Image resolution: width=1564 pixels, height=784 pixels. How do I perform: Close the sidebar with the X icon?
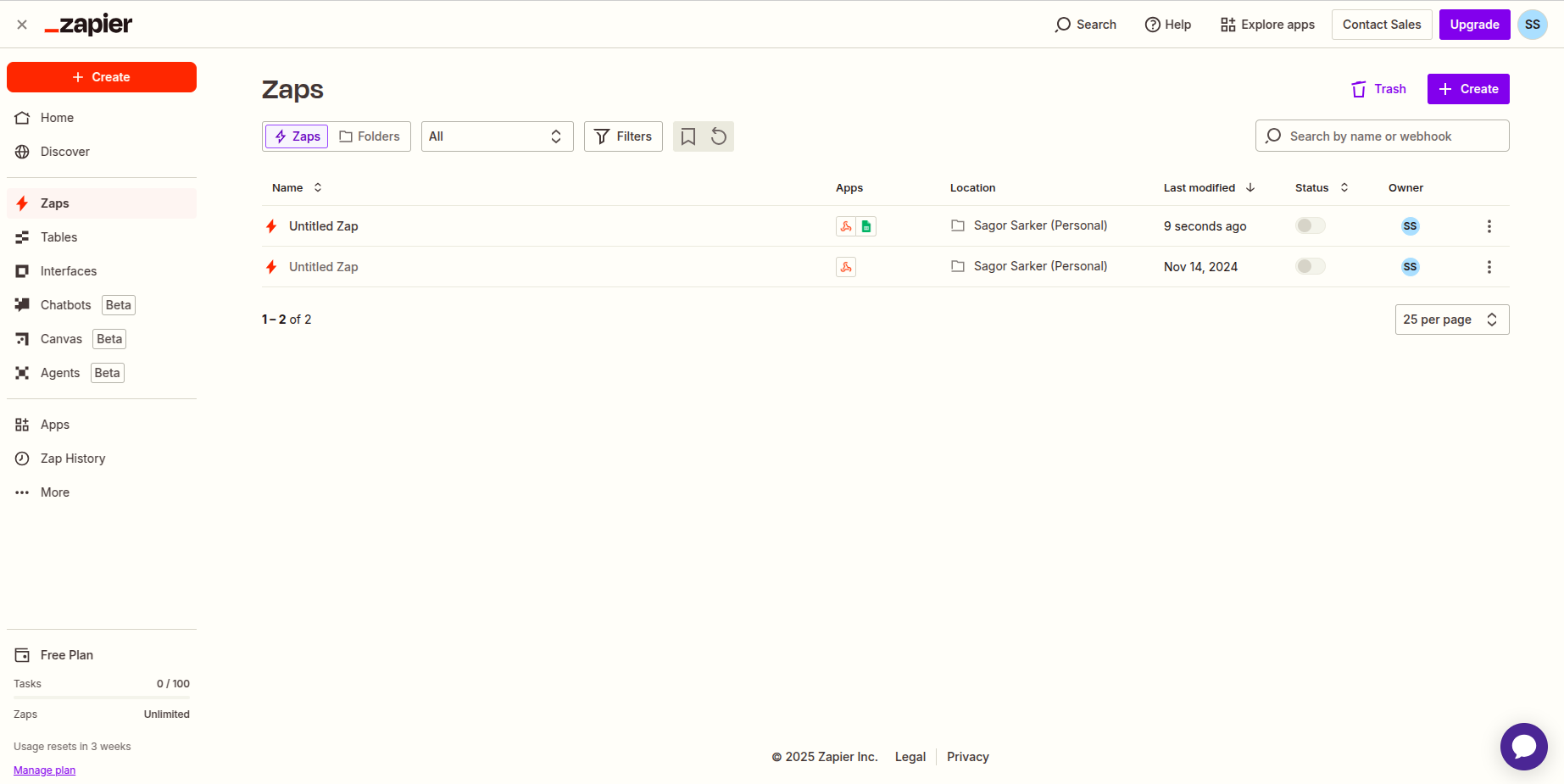tap(22, 25)
